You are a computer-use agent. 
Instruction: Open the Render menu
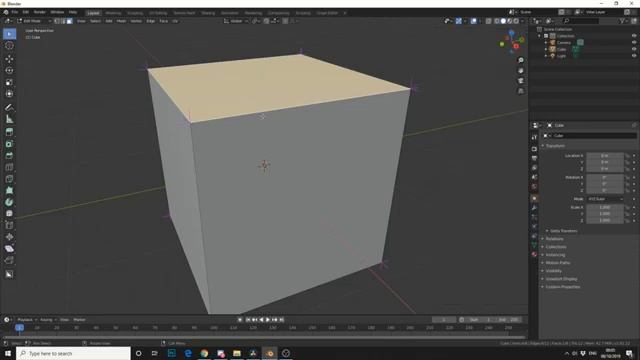point(40,12)
